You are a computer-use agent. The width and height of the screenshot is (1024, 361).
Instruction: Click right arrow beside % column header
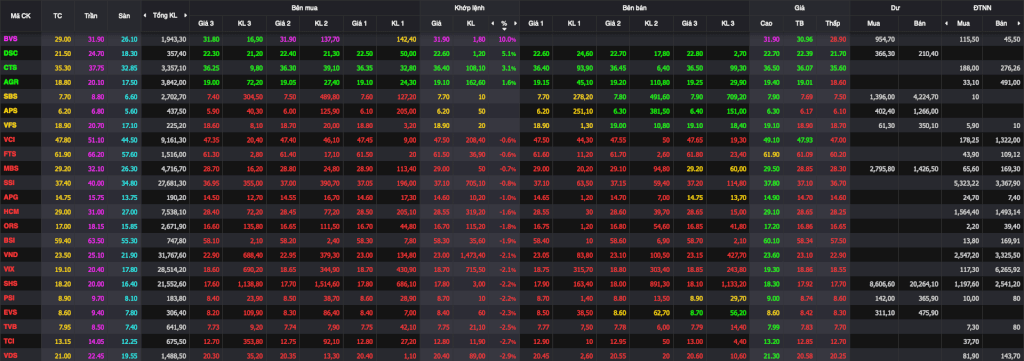515,24
